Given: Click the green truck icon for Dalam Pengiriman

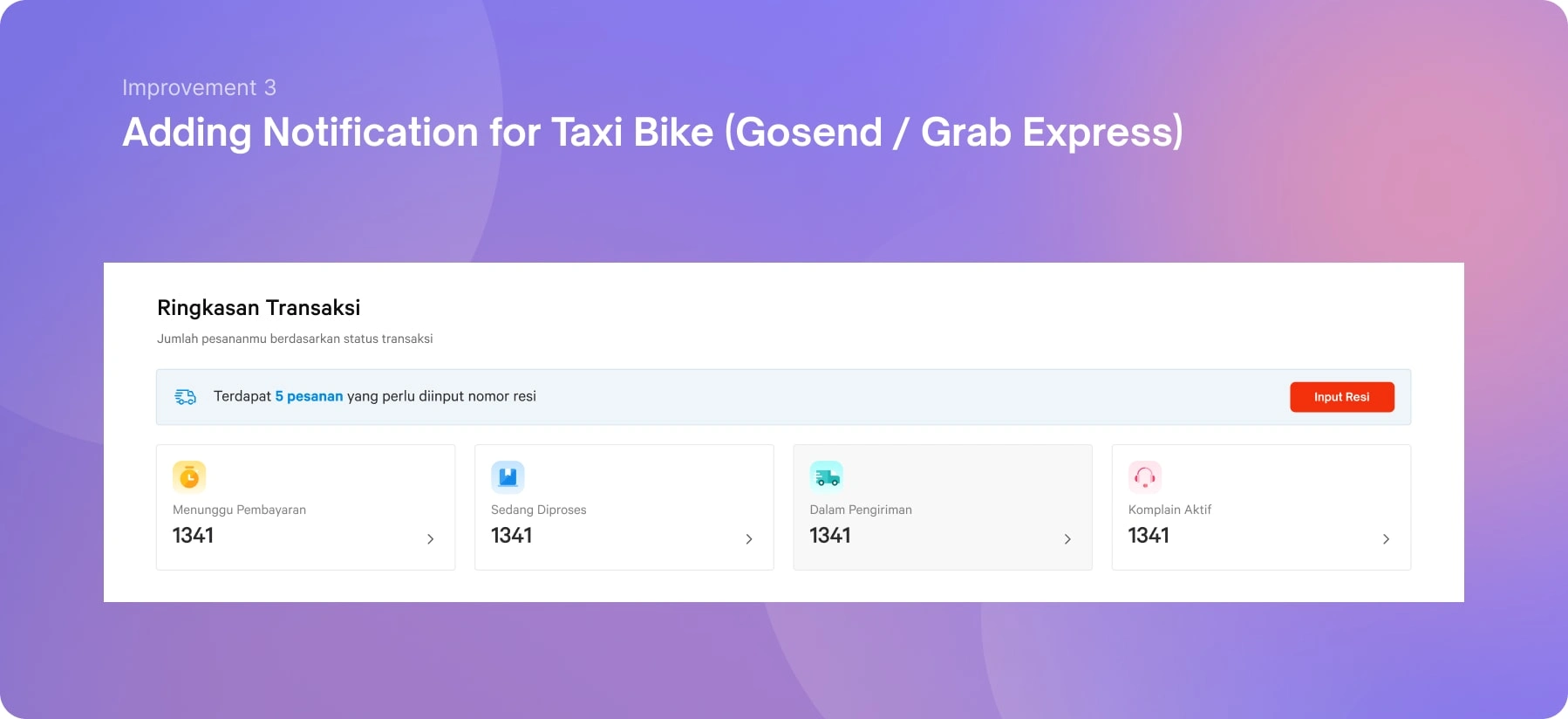Looking at the screenshot, I should click(x=826, y=477).
